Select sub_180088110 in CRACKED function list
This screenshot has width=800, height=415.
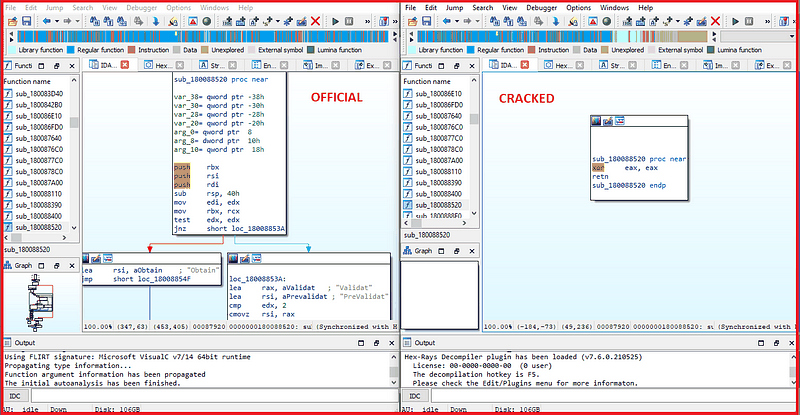pyautogui.click(x=439, y=172)
